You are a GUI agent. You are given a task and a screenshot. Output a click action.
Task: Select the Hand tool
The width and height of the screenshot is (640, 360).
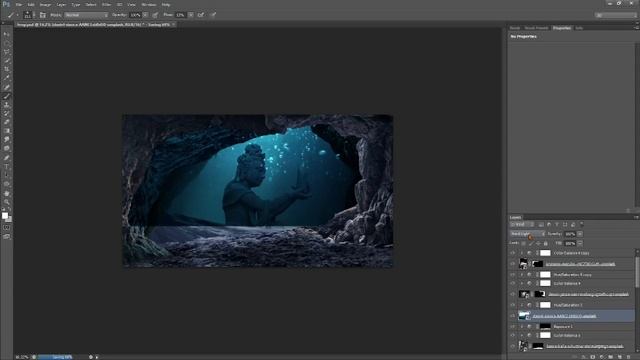pyautogui.click(x=7, y=193)
